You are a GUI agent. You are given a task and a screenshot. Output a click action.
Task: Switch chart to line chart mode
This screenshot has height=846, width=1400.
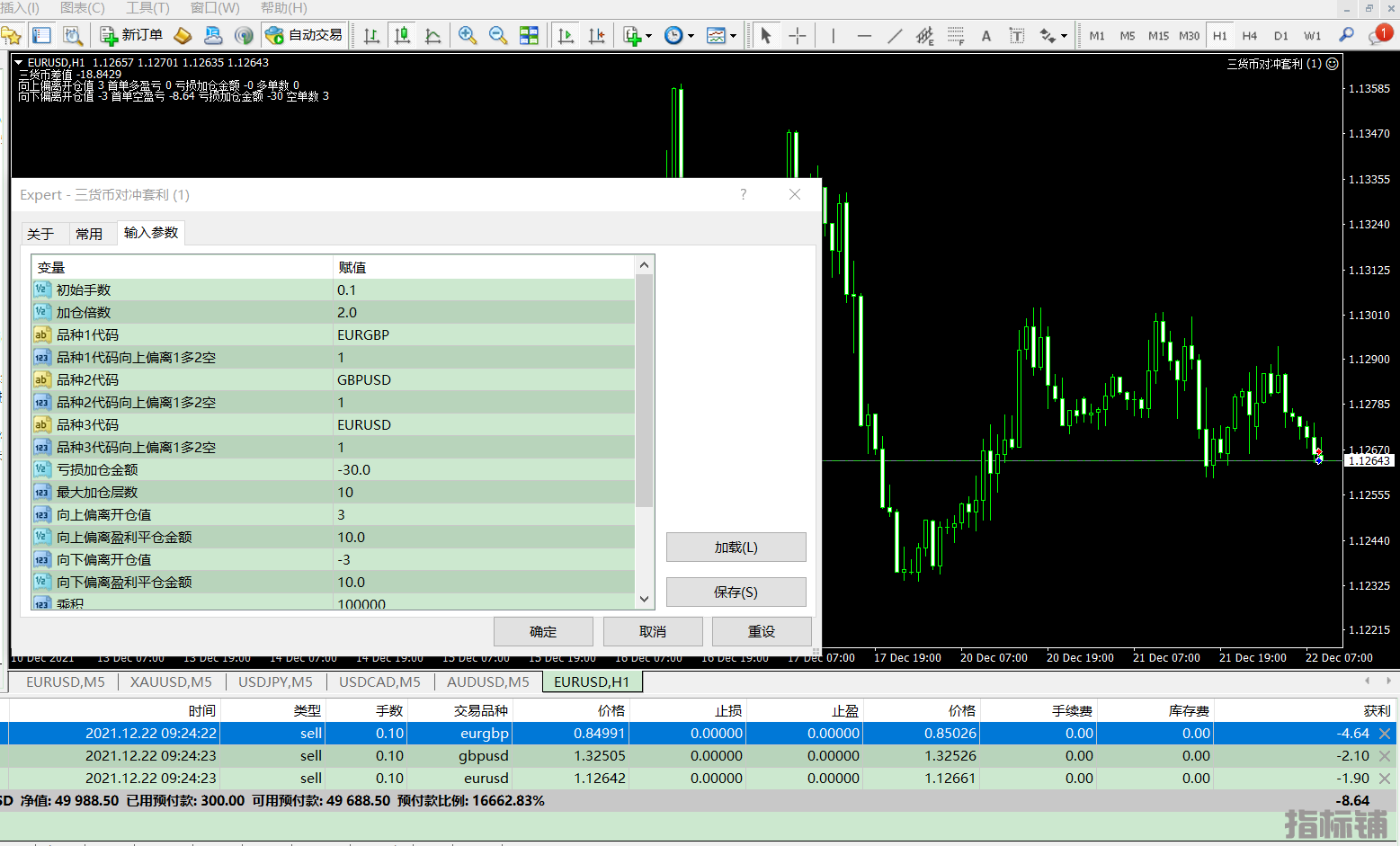coord(432,35)
